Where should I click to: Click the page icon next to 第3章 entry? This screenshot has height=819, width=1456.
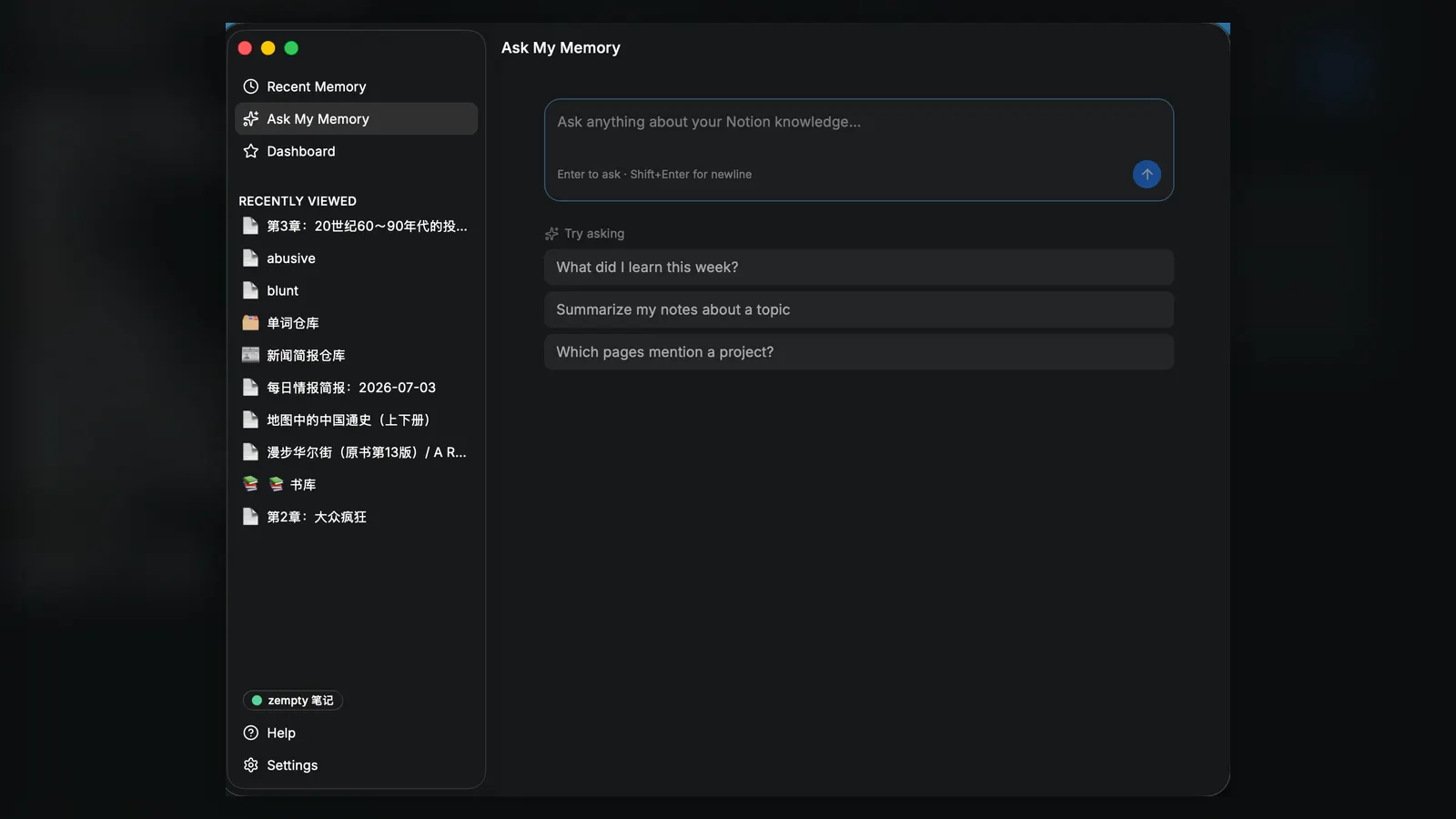pos(250,226)
